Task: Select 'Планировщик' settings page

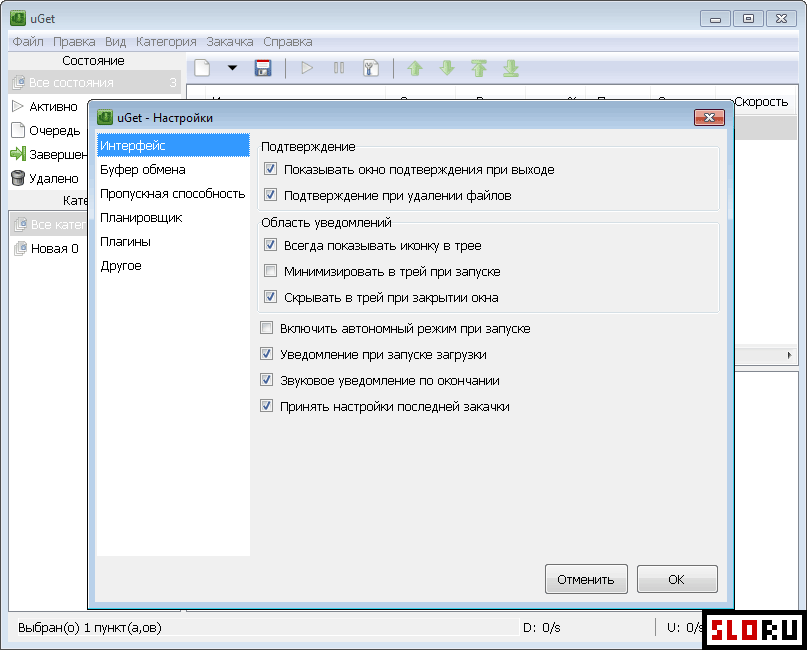Action: [173, 218]
